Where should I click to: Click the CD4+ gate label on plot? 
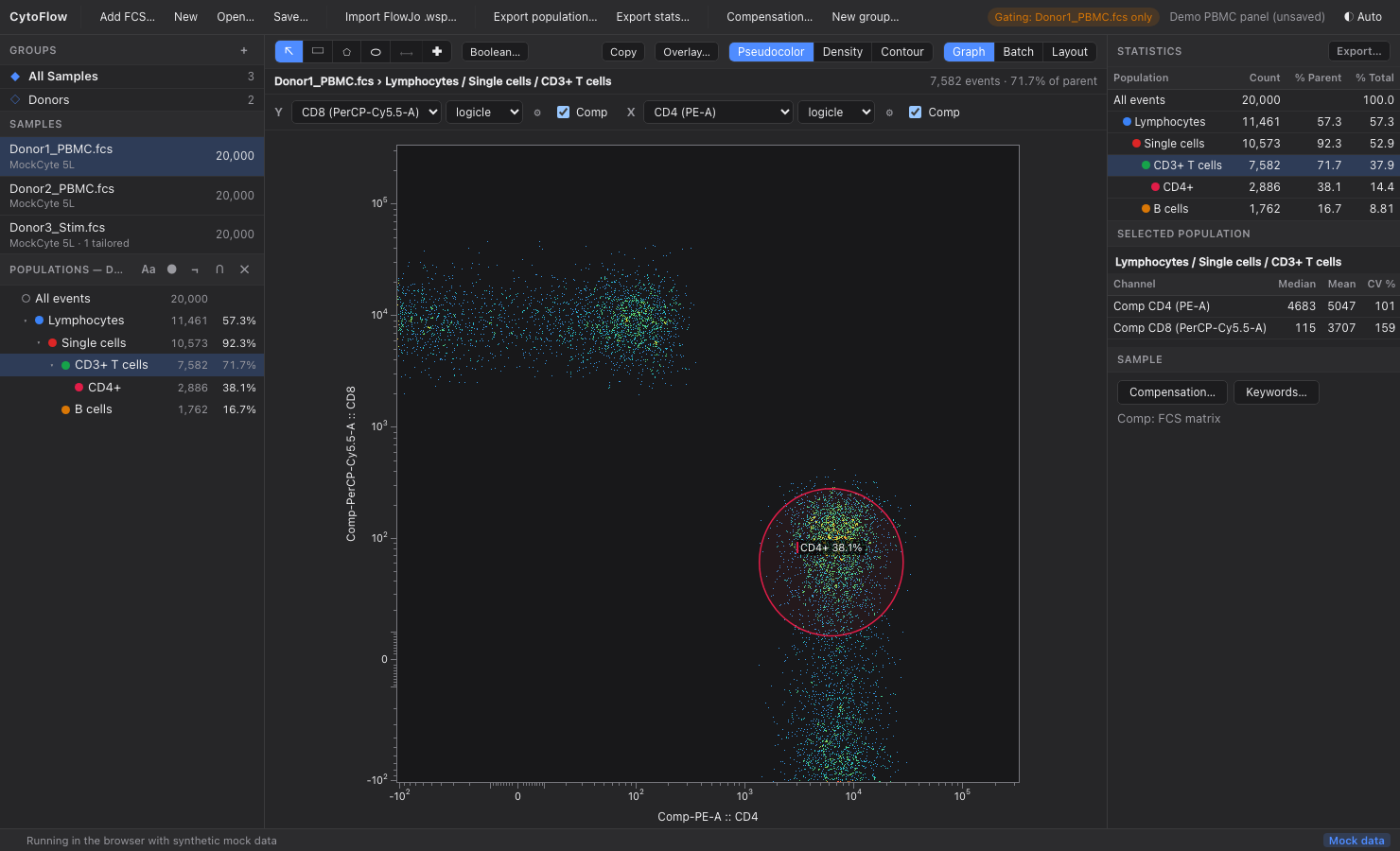click(x=831, y=547)
